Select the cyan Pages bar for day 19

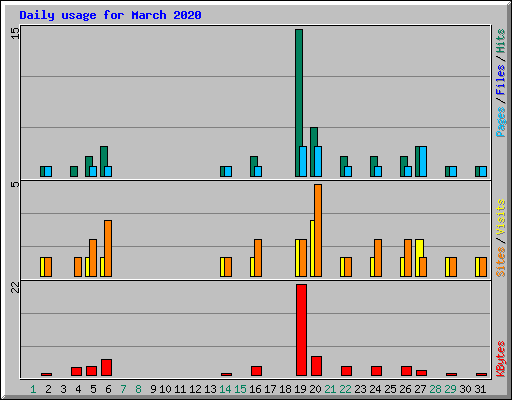coord(303,161)
